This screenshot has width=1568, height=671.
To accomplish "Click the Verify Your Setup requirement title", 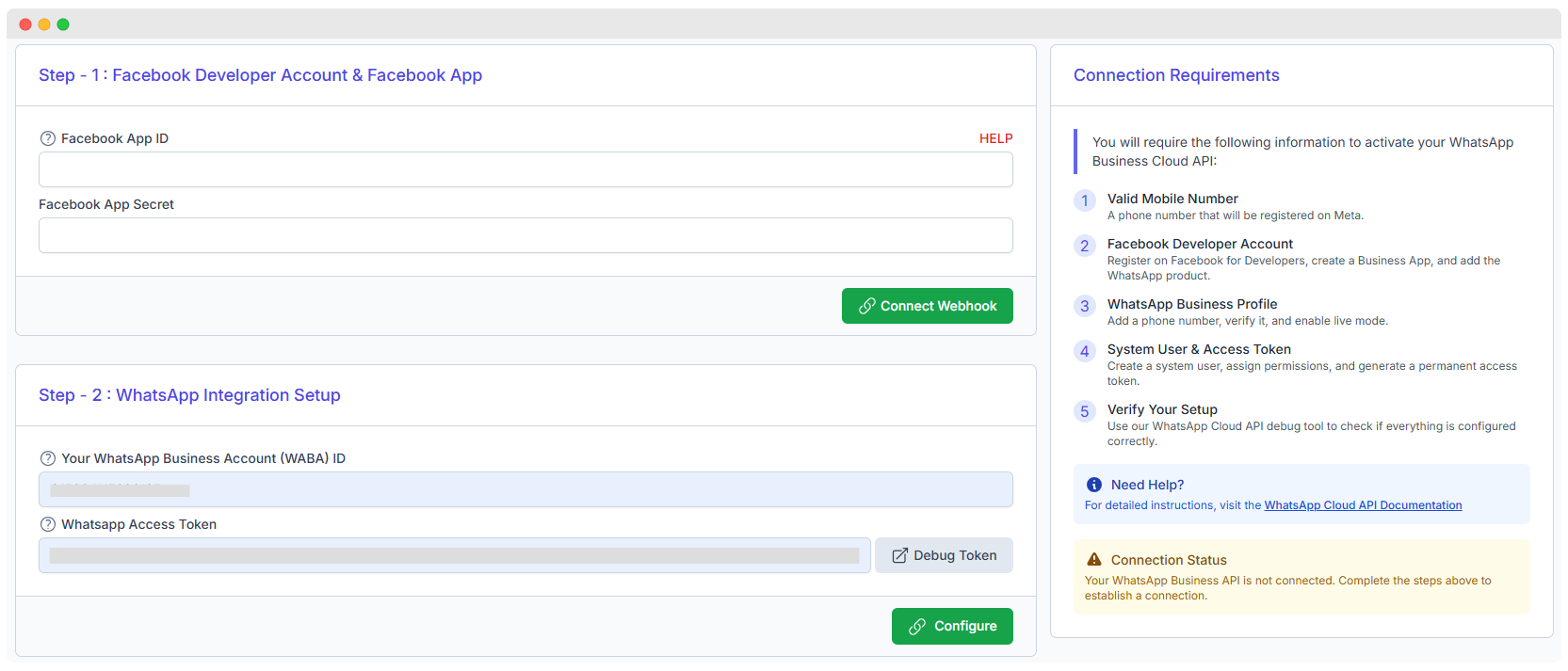I will click(1162, 409).
